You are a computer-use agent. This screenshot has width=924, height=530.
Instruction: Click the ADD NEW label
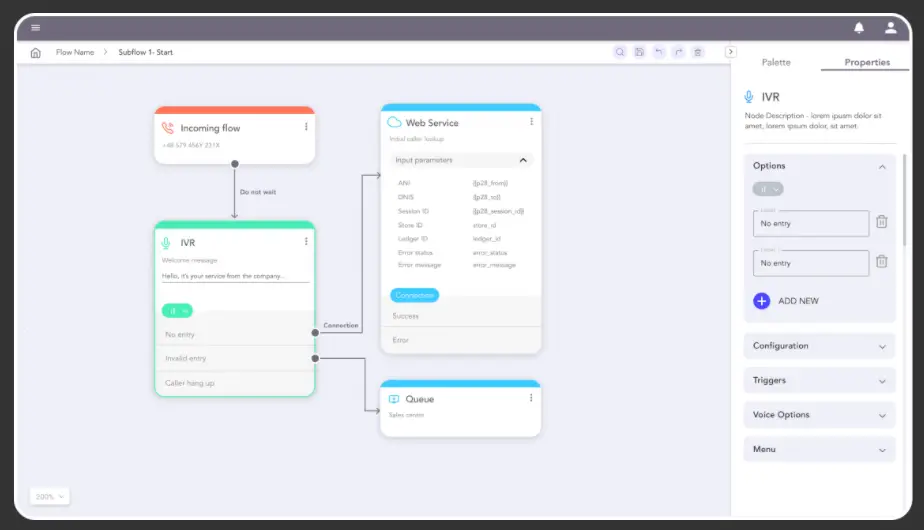798,301
